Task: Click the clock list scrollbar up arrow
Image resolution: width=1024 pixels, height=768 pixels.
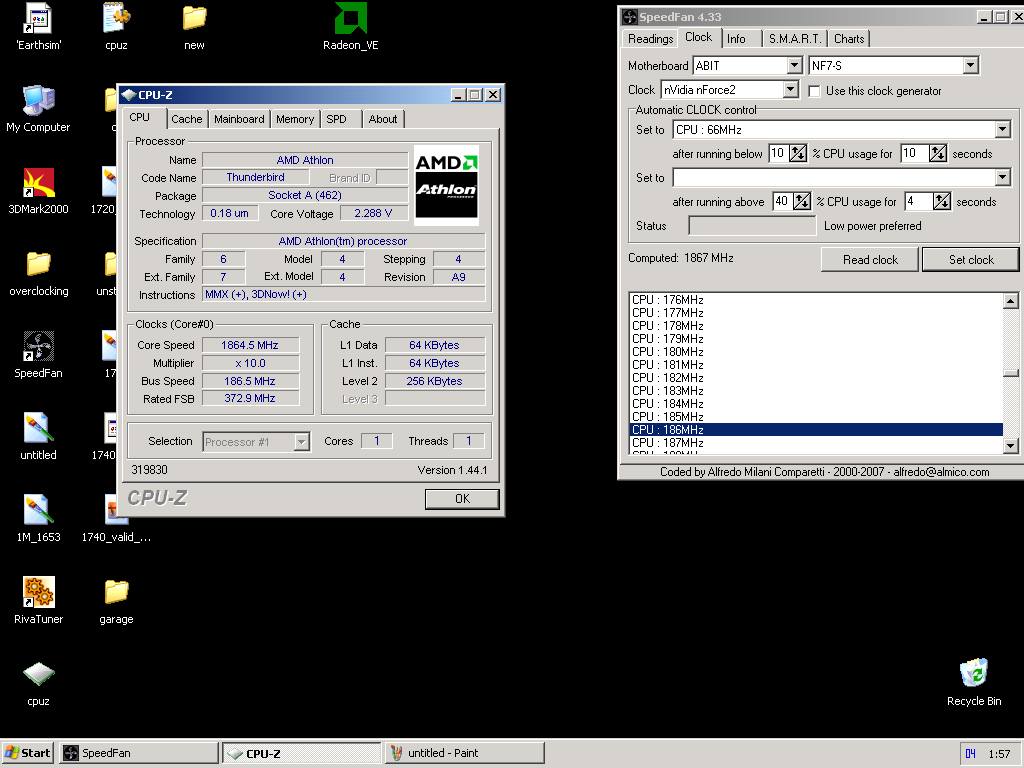Action: [x=1010, y=300]
